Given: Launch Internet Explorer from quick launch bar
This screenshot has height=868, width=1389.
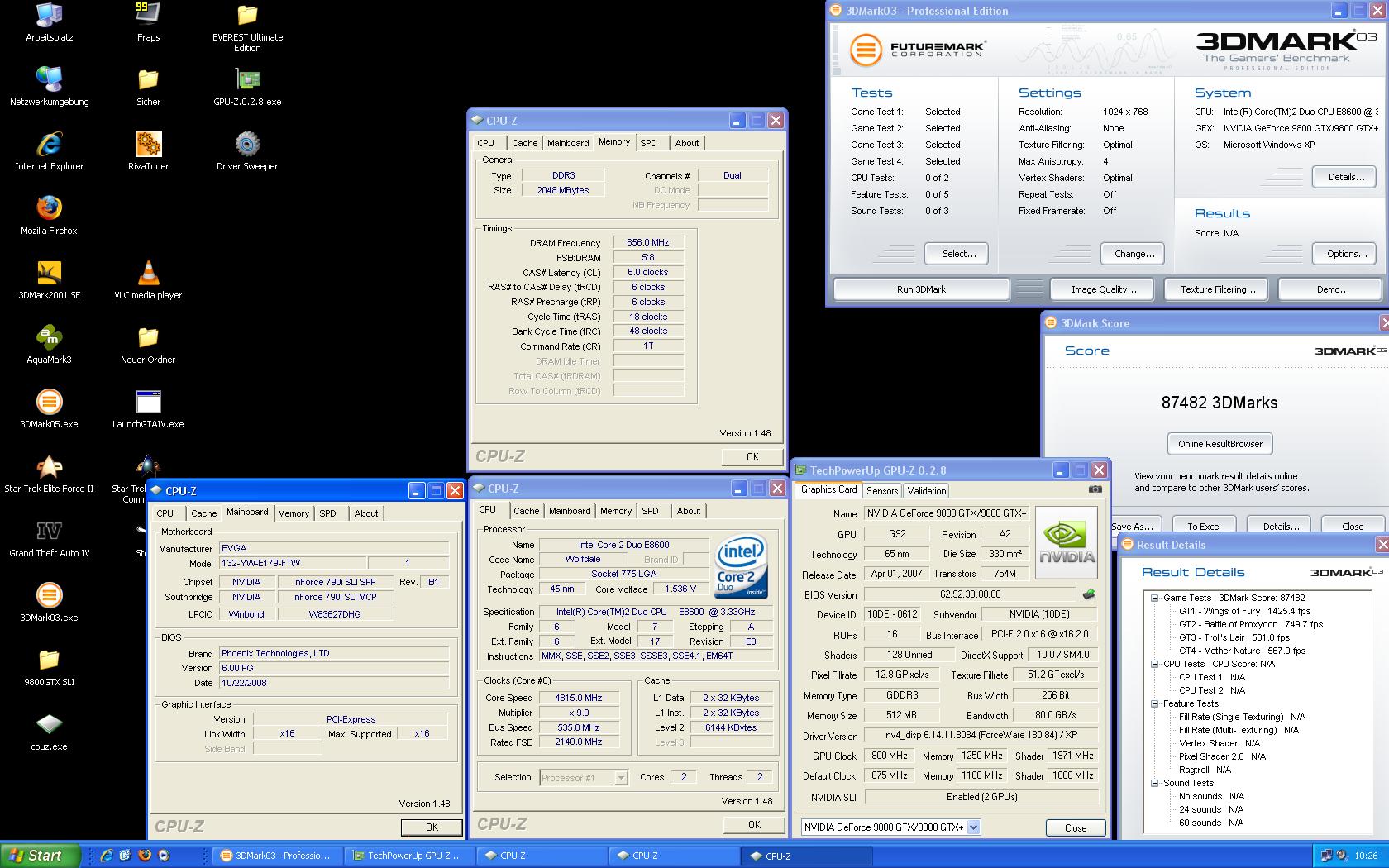Looking at the screenshot, I should click(x=106, y=856).
